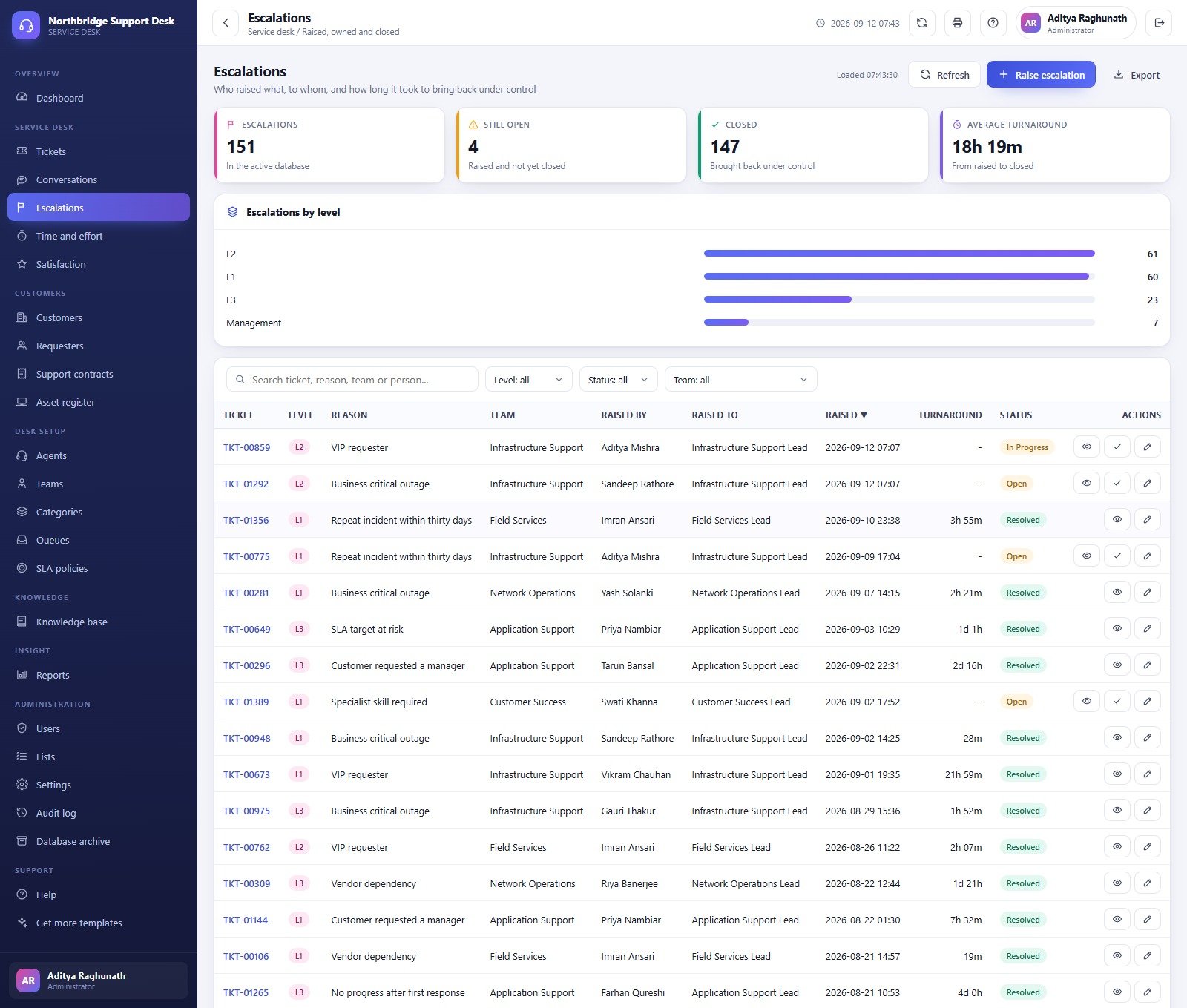
Task: Open Database archive in sidebar
Action: click(99, 841)
